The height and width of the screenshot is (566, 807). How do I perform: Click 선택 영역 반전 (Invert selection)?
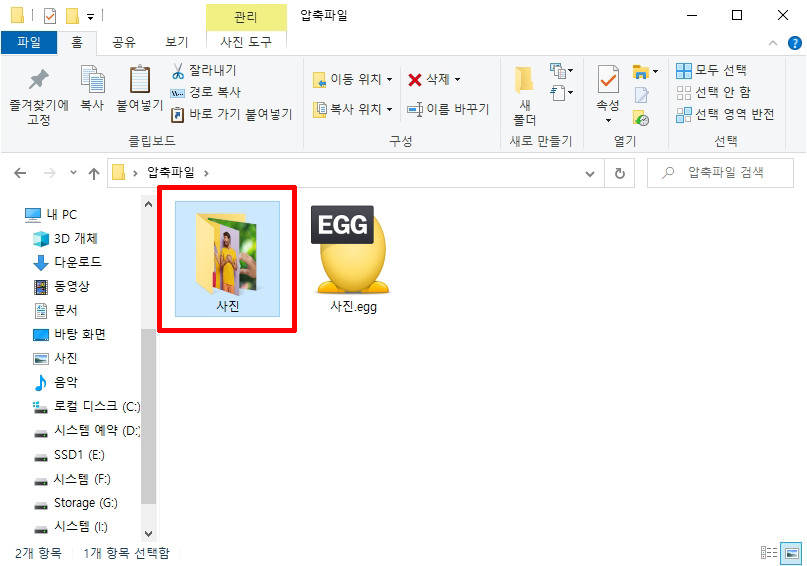725,114
